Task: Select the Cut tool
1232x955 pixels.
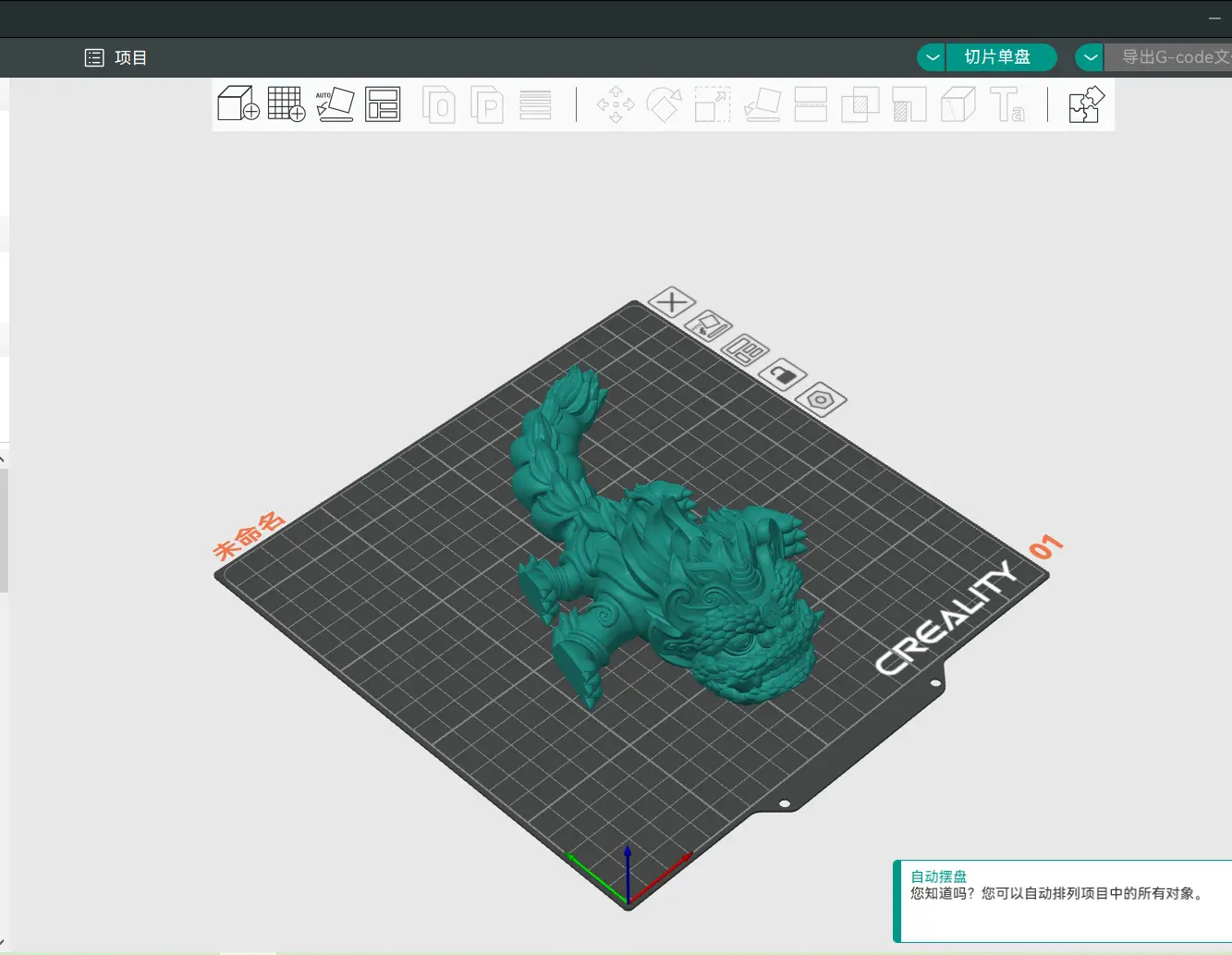Action: (811, 104)
